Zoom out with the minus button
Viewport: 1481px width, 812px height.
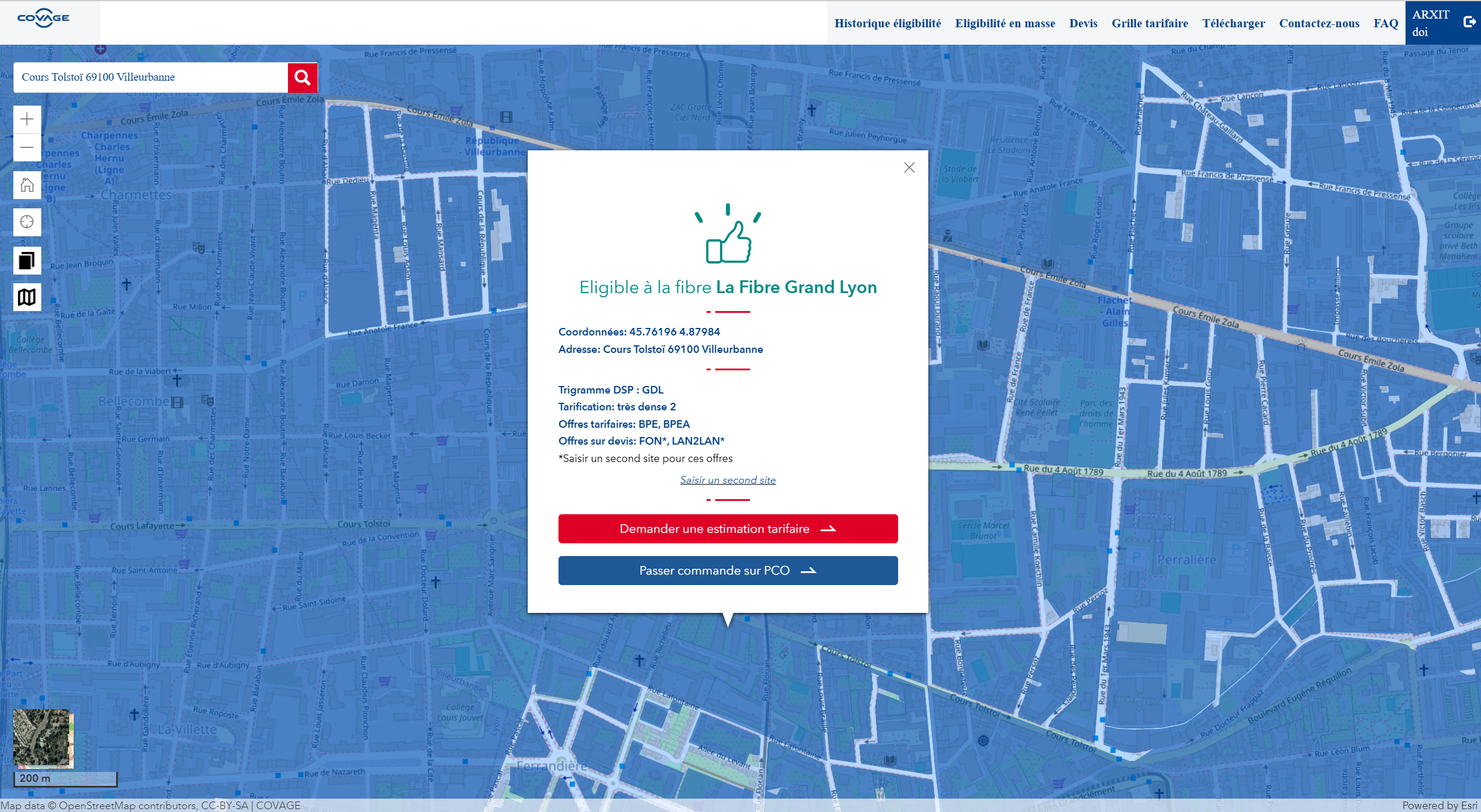click(x=27, y=147)
